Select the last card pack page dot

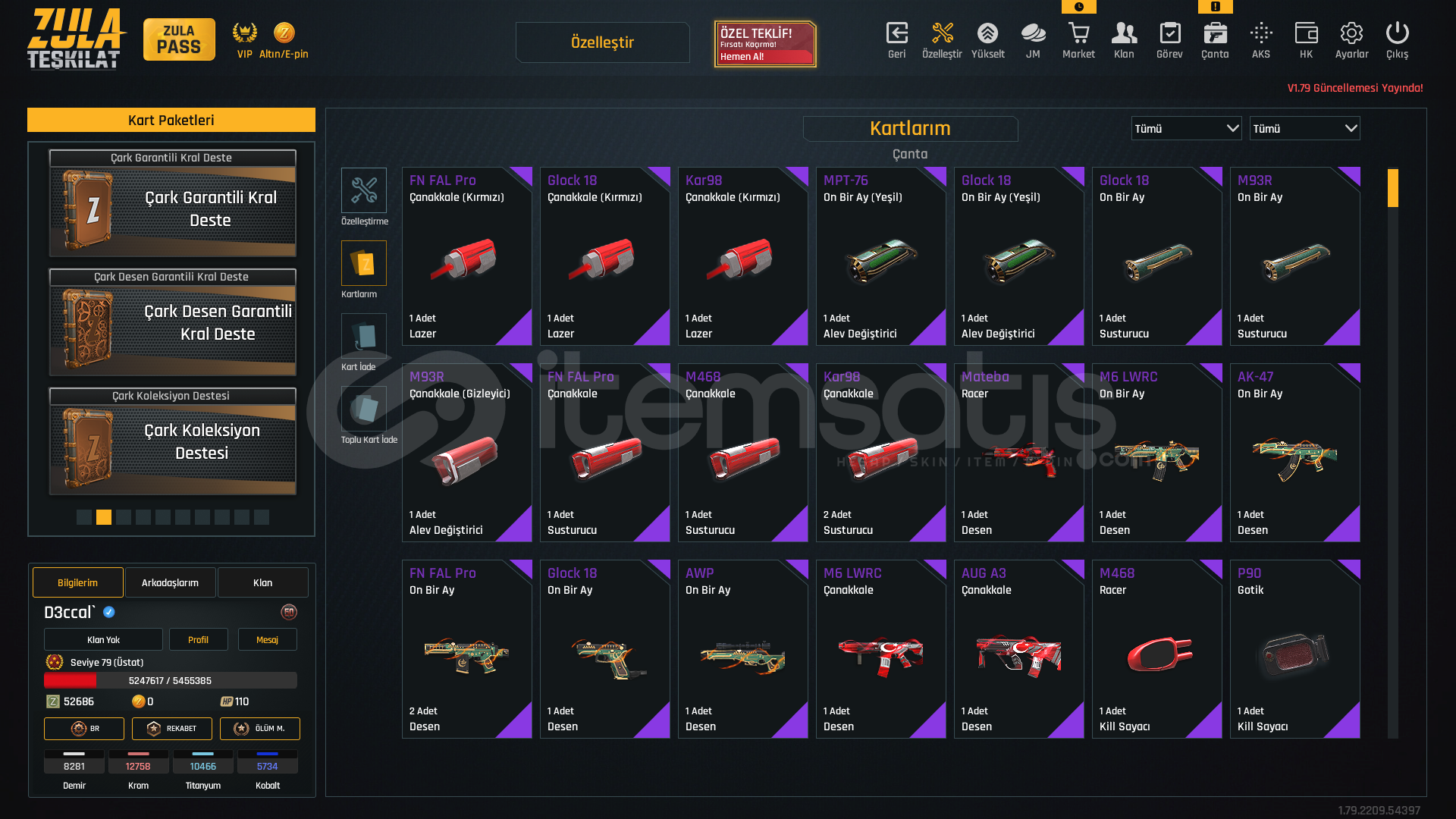click(262, 517)
